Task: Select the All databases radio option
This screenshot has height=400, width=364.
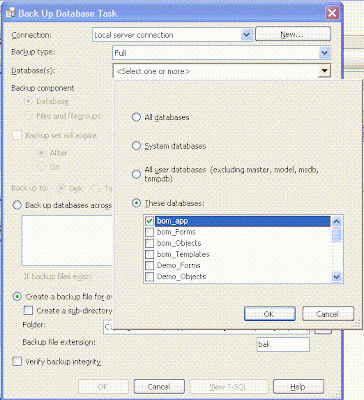Action: (136, 117)
